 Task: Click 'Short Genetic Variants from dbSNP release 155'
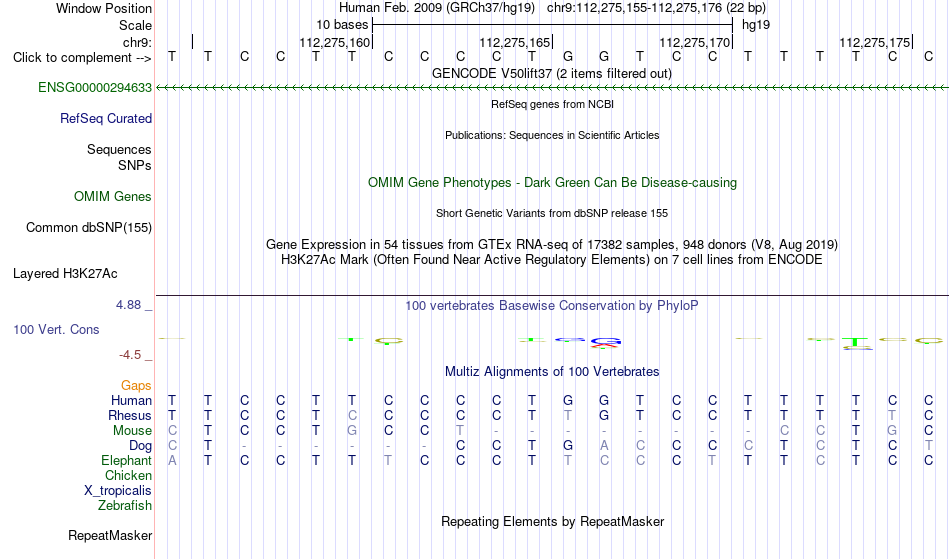click(552, 213)
